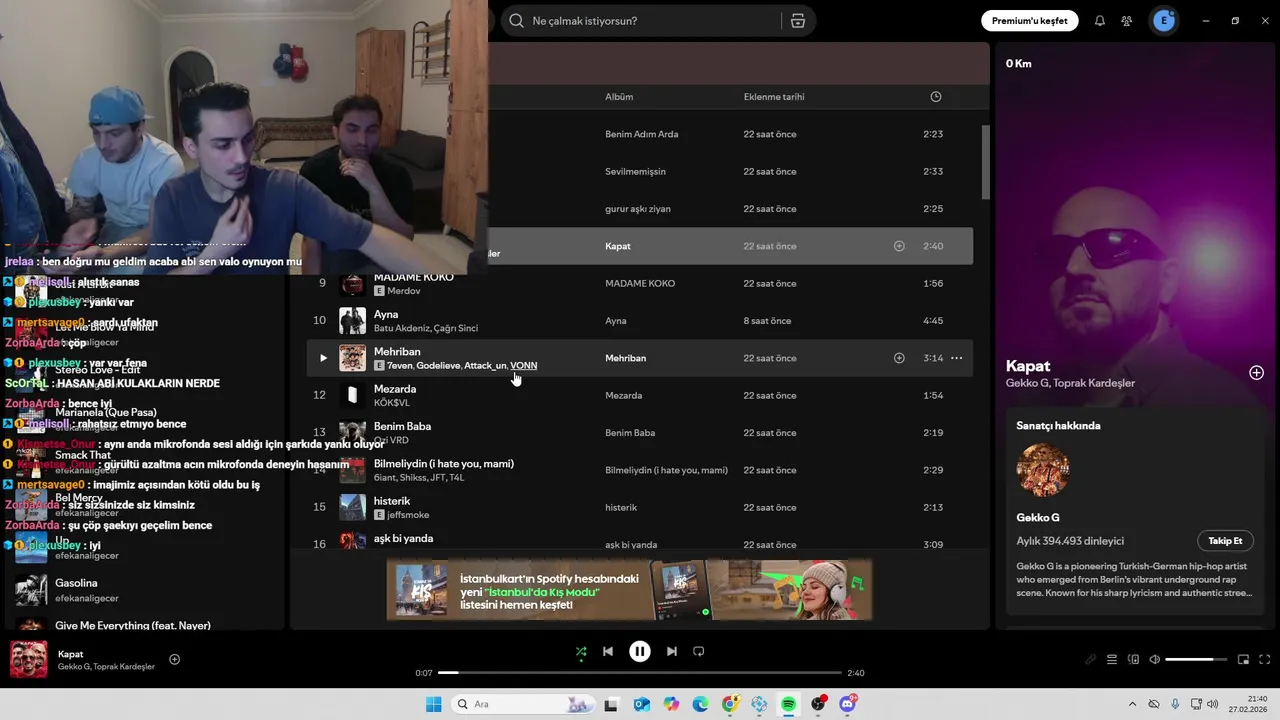Click the Gekko G artist avatar thumbnail

tap(1043, 470)
